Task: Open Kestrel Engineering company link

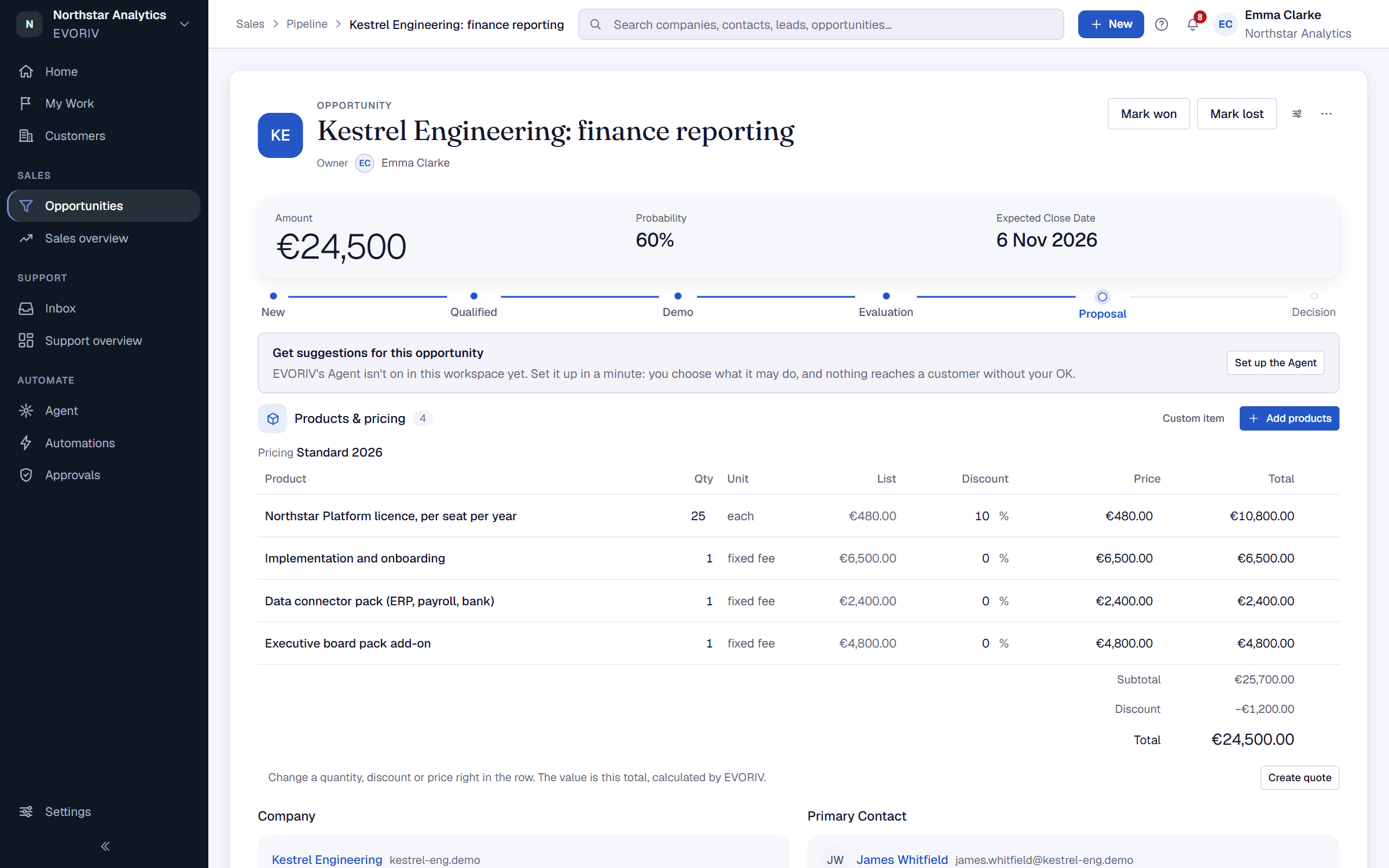Action: 327,860
